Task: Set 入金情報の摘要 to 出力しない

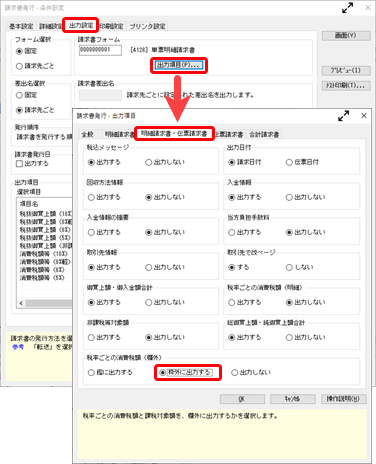Action: pyautogui.click(x=165, y=232)
